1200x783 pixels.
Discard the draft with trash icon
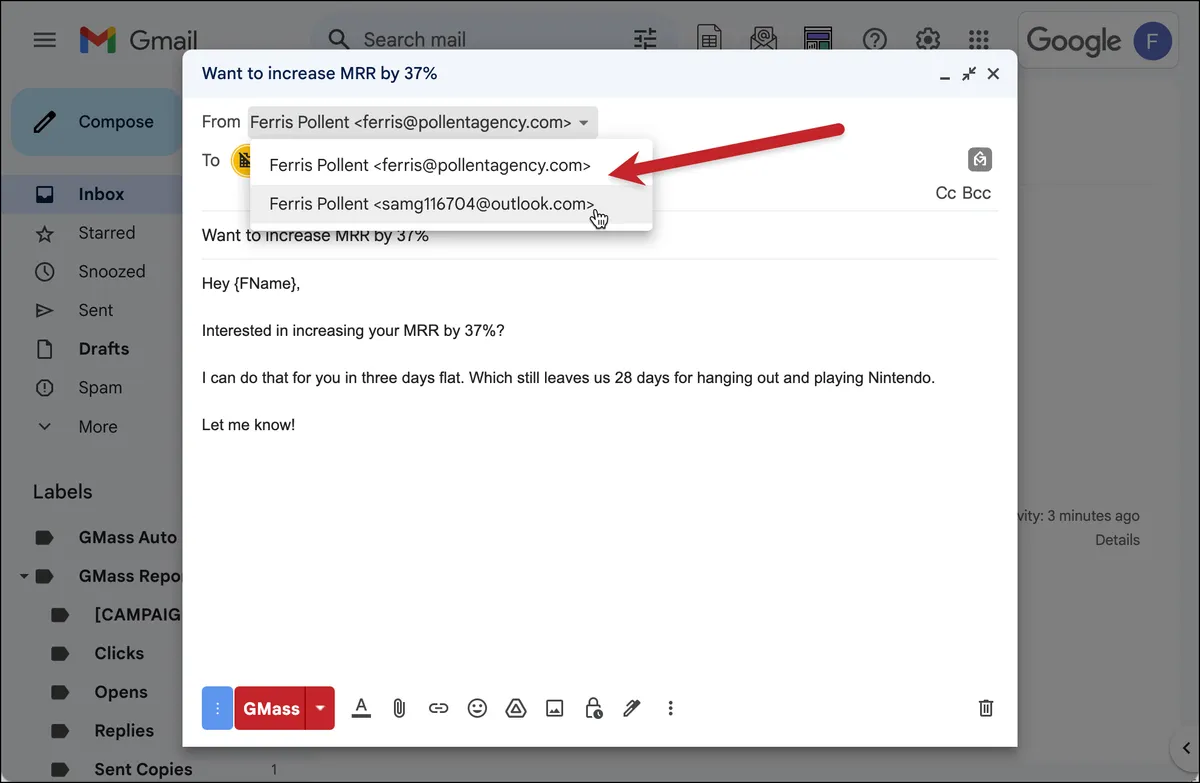986,708
